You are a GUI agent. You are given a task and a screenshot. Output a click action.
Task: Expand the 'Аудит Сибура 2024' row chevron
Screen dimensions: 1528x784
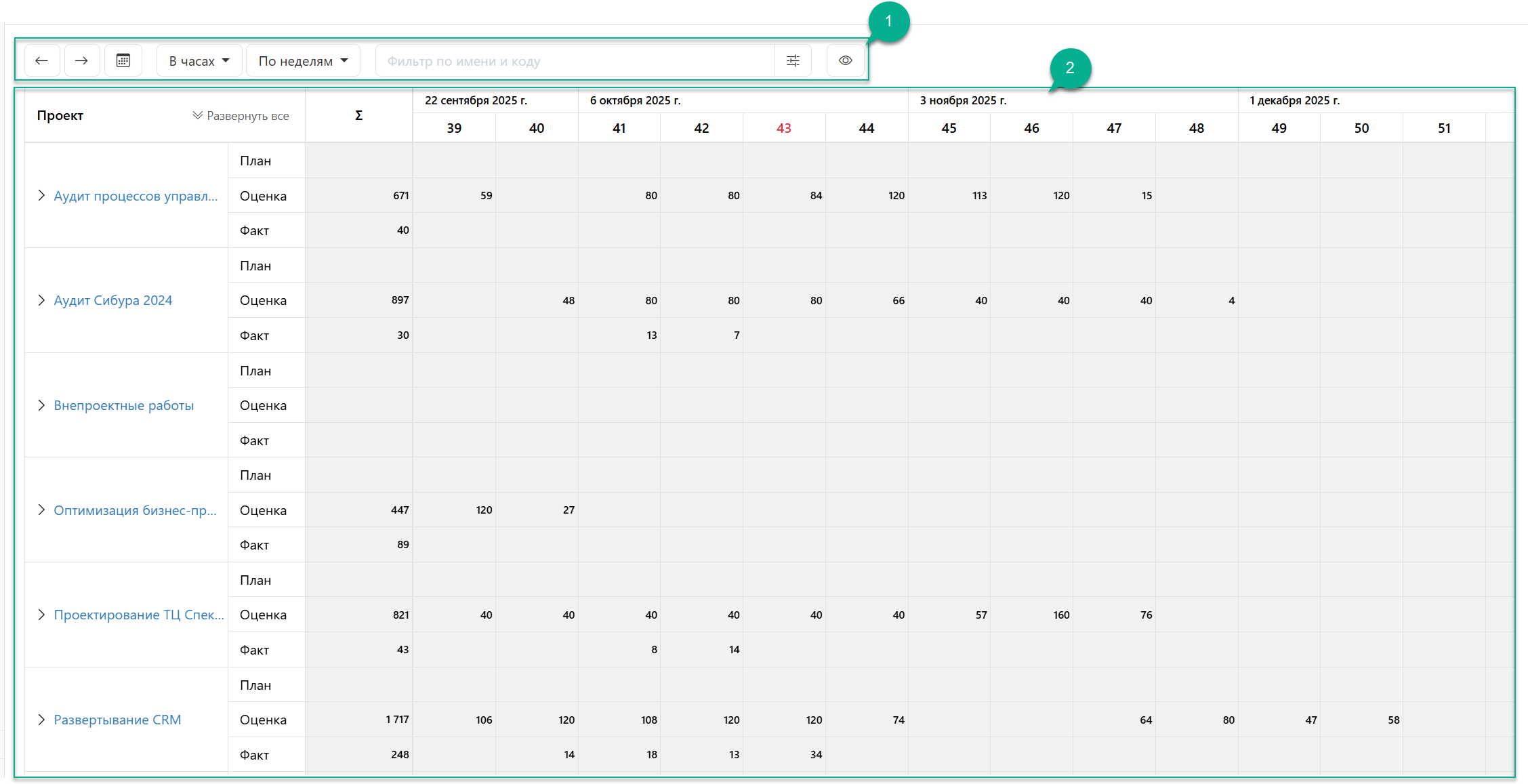pyautogui.click(x=41, y=300)
